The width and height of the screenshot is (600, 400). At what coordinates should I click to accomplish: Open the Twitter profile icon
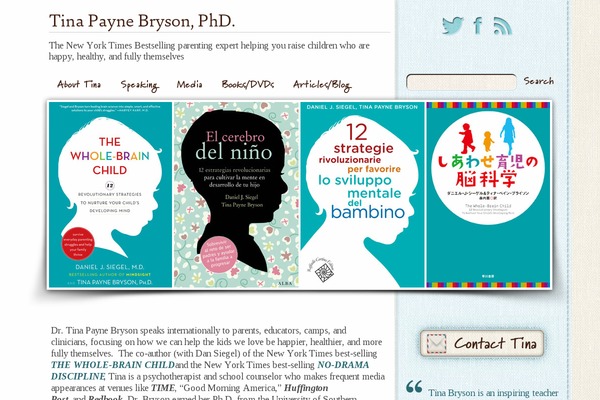click(453, 26)
